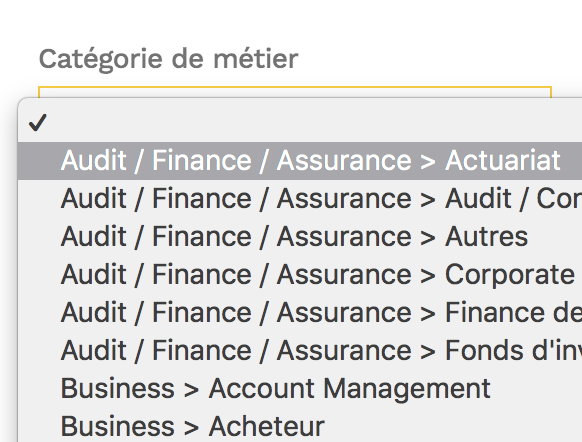Click the Catégorie de métier label

(x=169, y=59)
